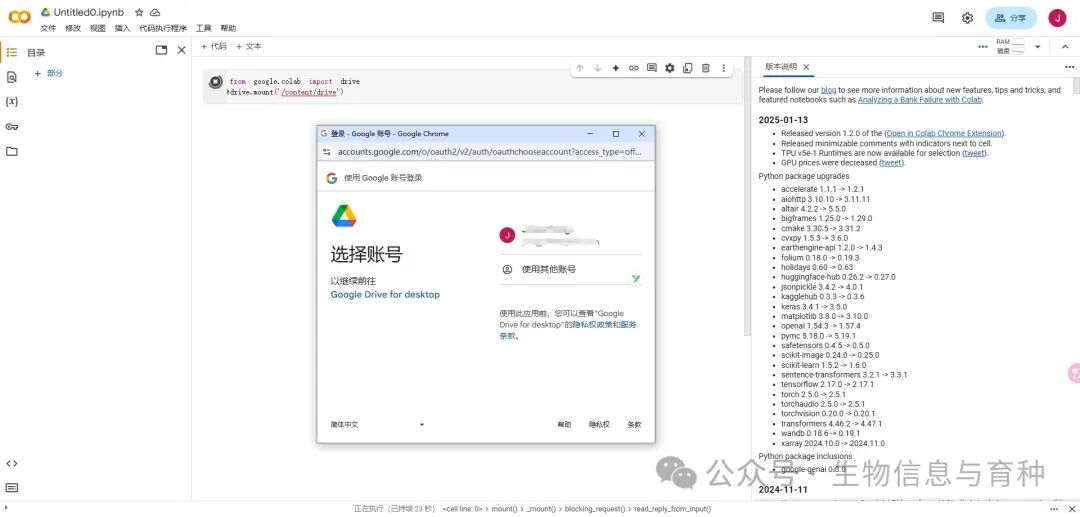Open the settings gear in the header
The height and width of the screenshot is (517, 1080).
(x=967, y=18)
